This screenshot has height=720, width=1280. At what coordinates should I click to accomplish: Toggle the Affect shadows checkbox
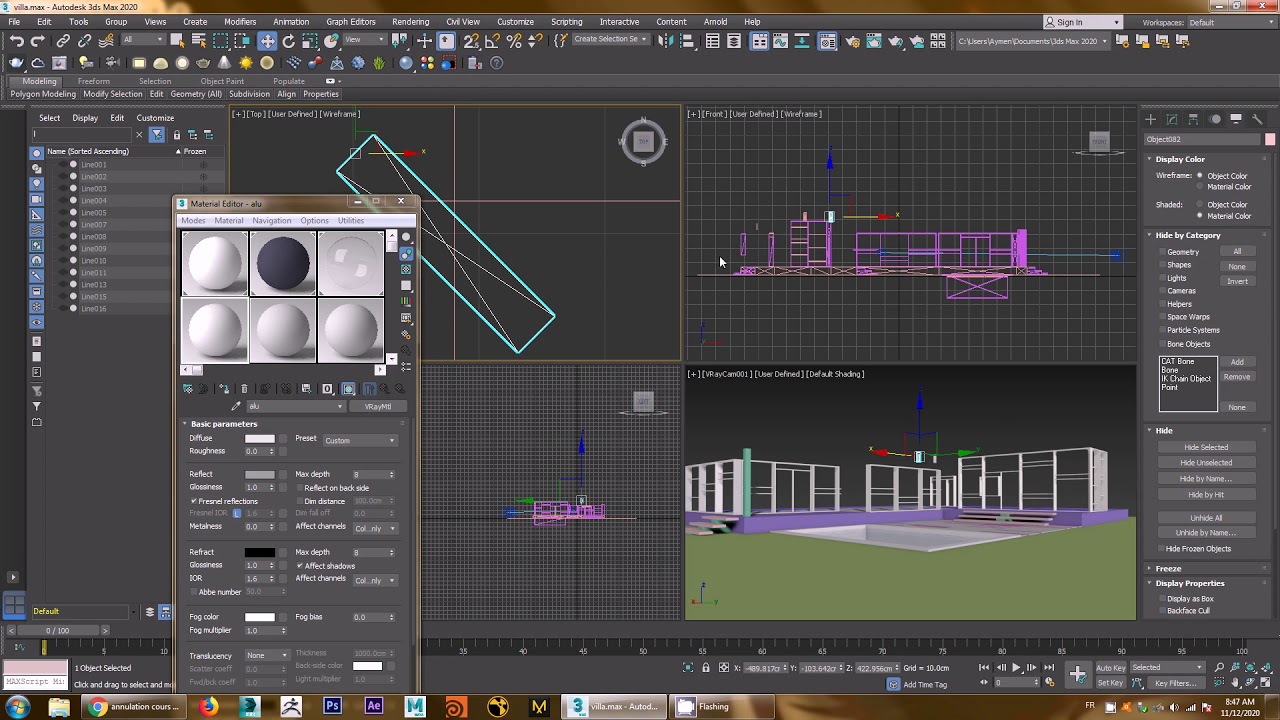pos(300,566)
